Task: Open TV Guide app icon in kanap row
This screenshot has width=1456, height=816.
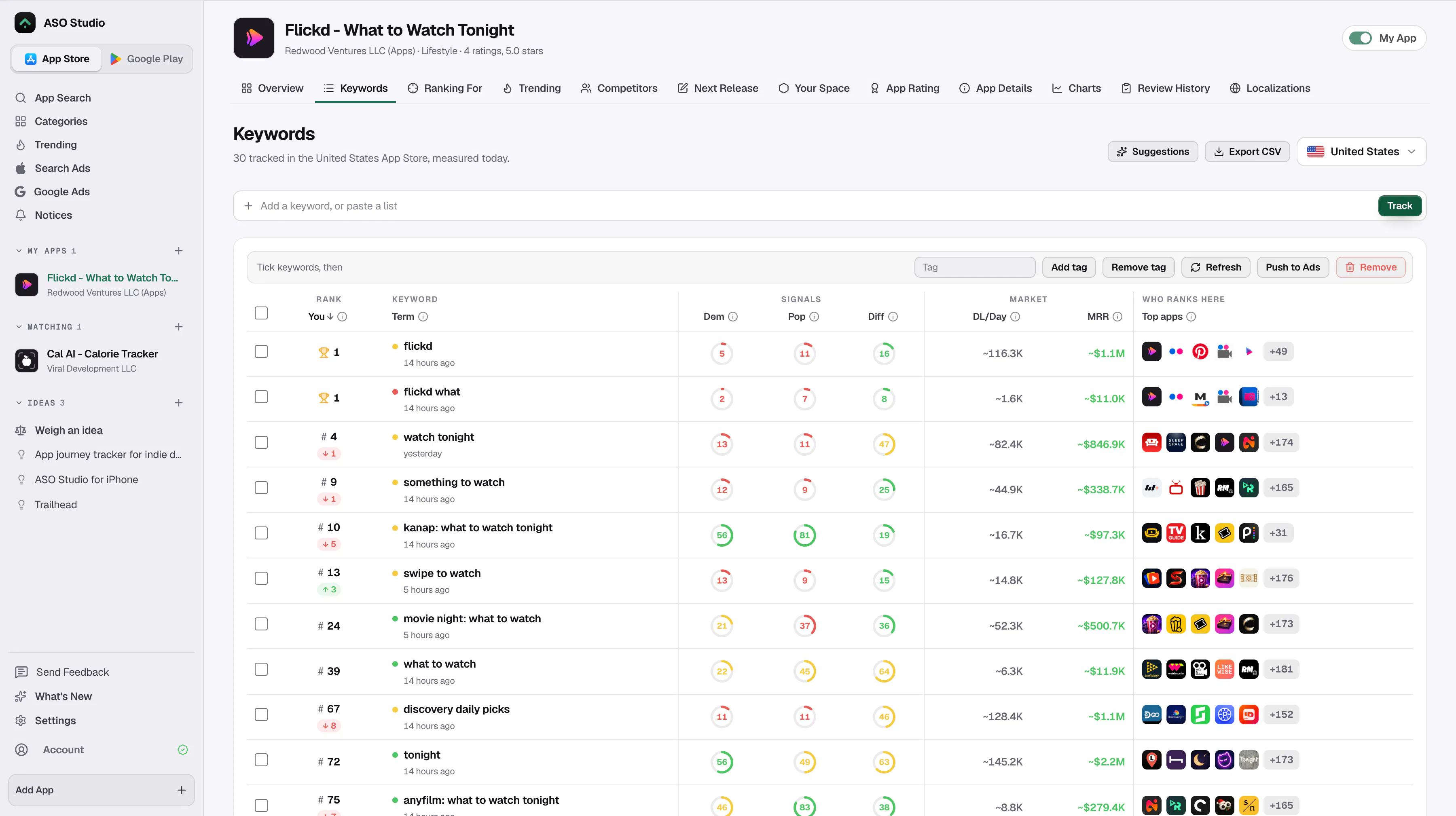Action: [x=1176, y=533]
